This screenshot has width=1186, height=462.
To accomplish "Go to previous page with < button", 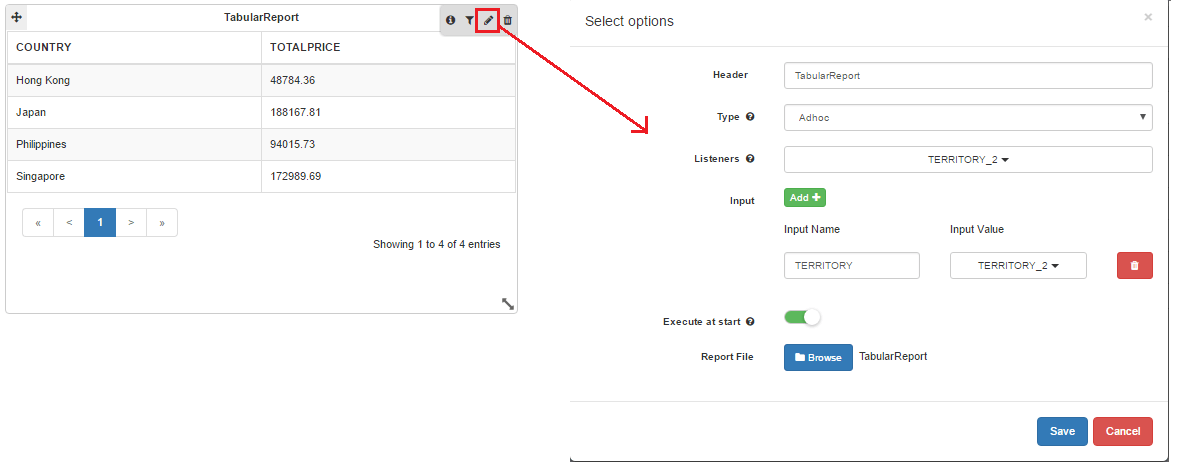I will pyautogui.click(x=69, y=223).
